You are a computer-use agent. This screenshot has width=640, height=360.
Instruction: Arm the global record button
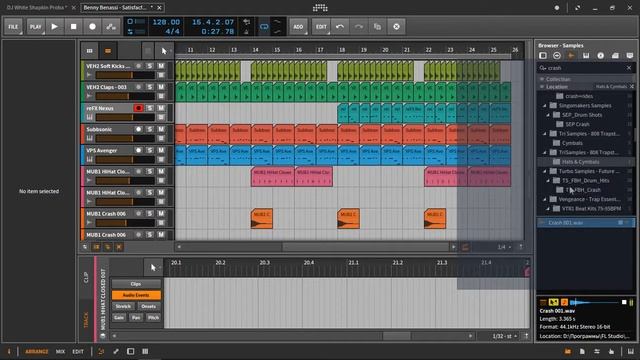[92, 27]
